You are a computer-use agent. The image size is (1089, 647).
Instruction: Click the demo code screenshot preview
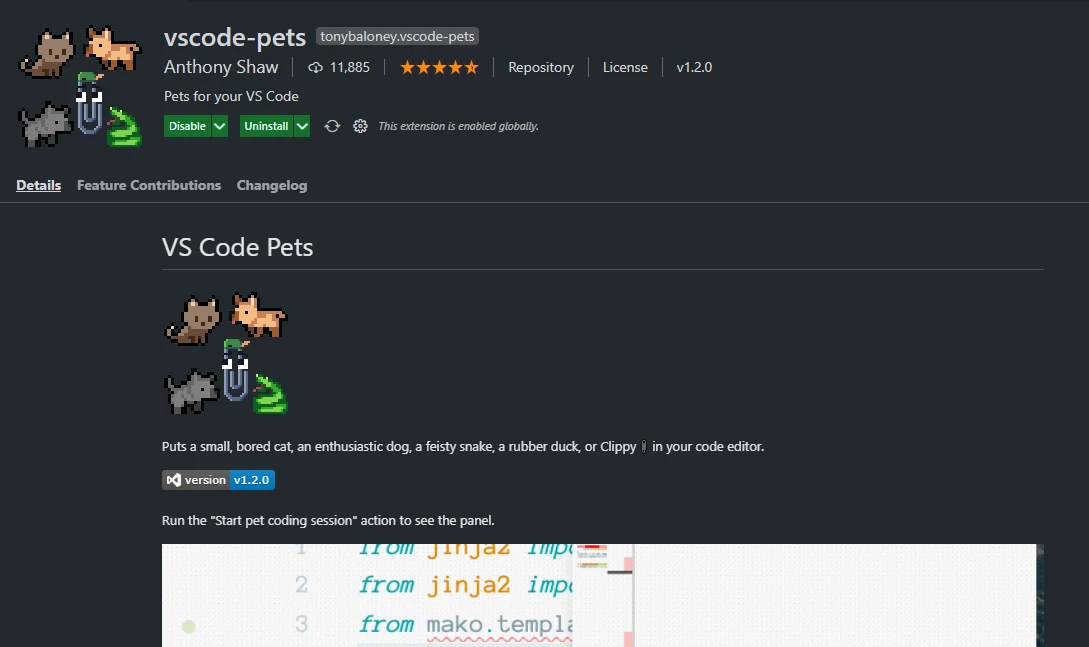602,596
